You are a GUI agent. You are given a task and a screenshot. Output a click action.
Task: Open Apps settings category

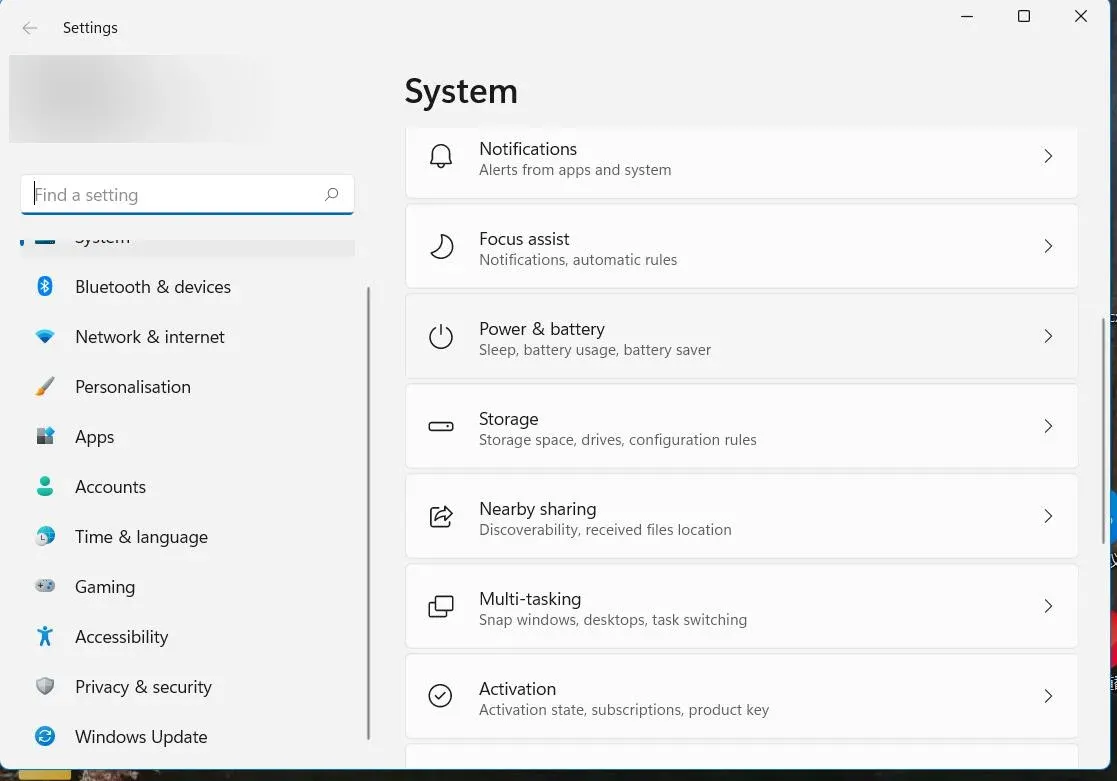187,436
